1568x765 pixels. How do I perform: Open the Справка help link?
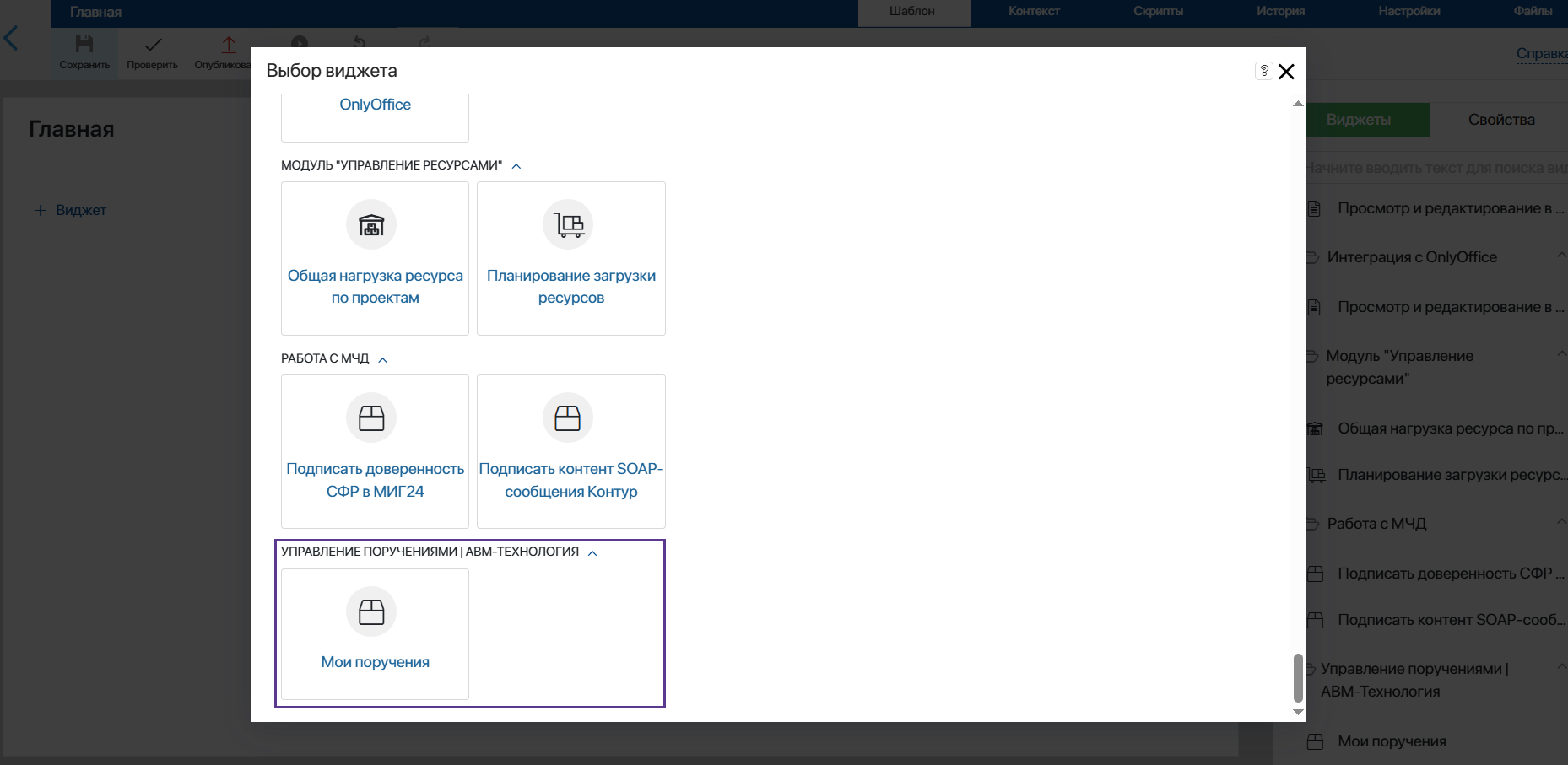click(x=1542, y=54)
